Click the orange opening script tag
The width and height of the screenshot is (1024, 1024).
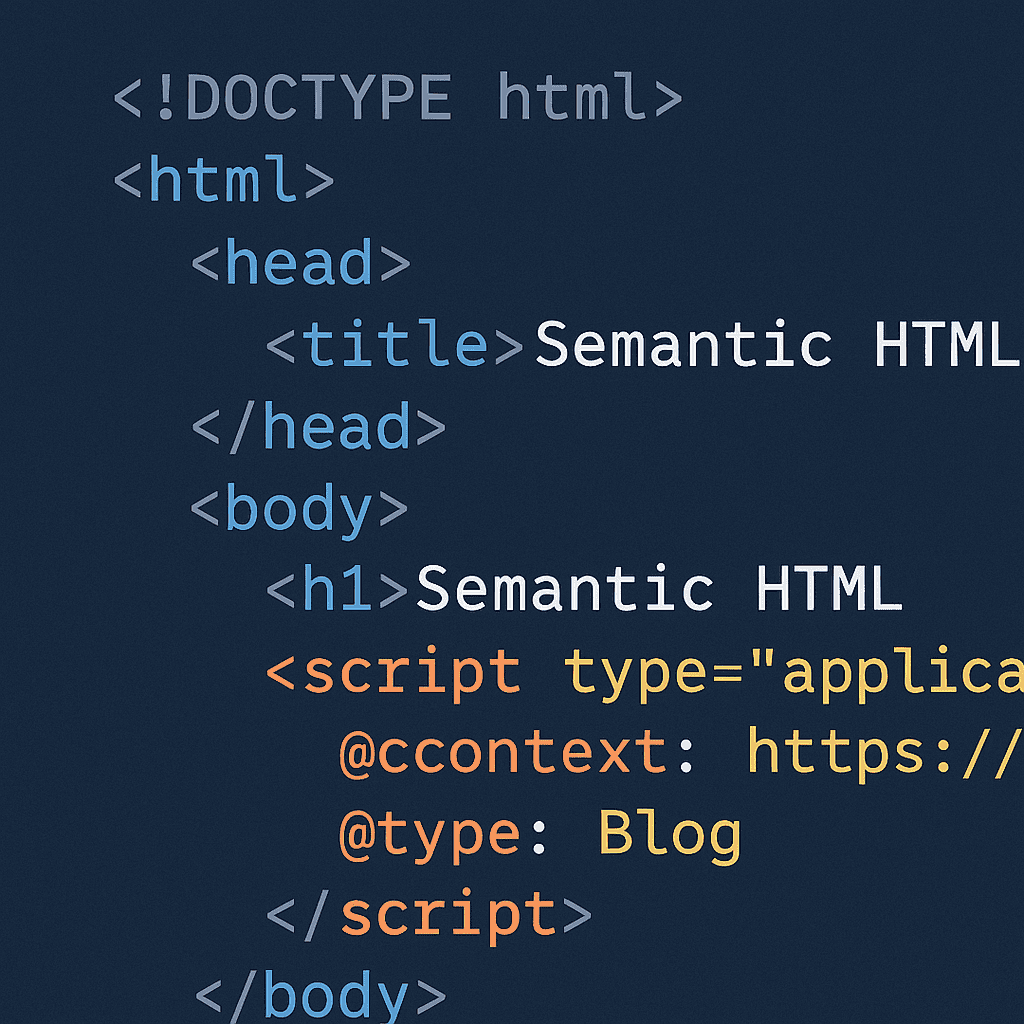(x=393, y=672)
